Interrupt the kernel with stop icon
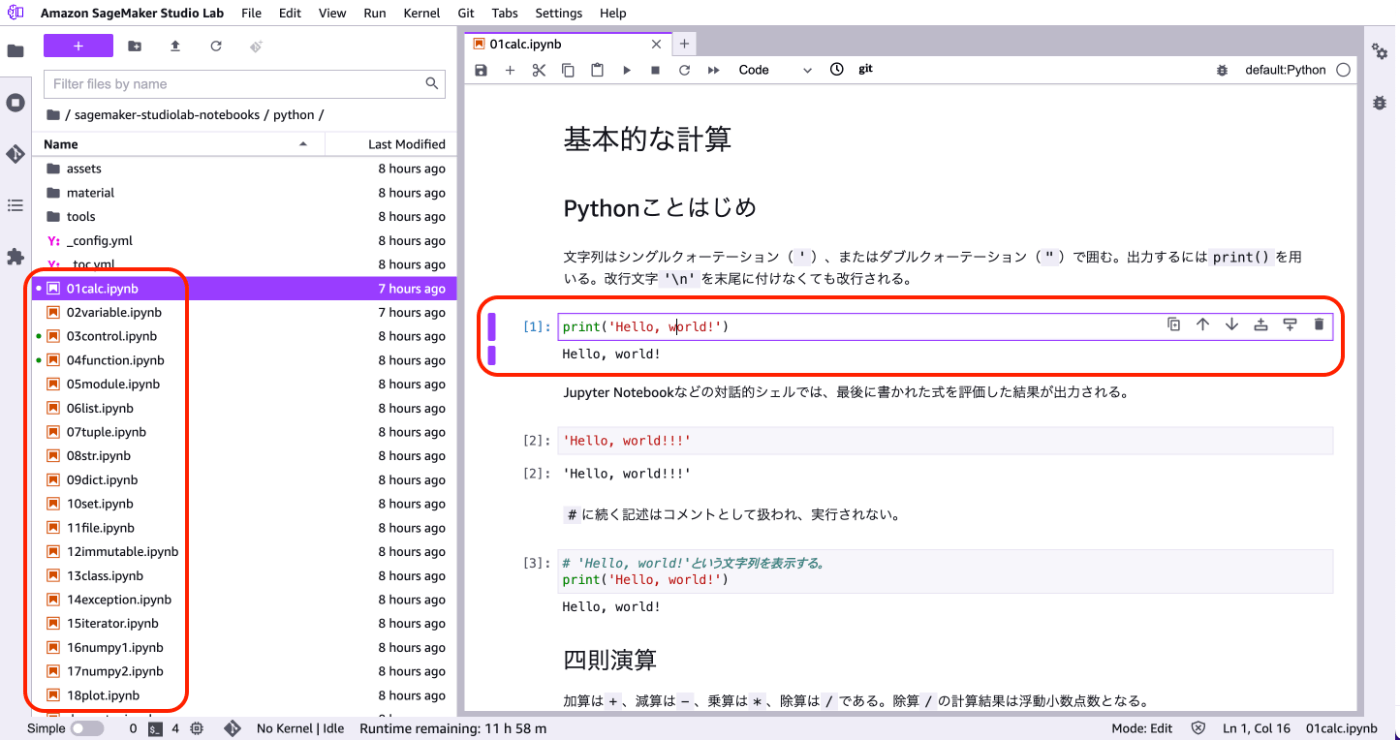The image size is (1400, 740). [x=656, y=70]
